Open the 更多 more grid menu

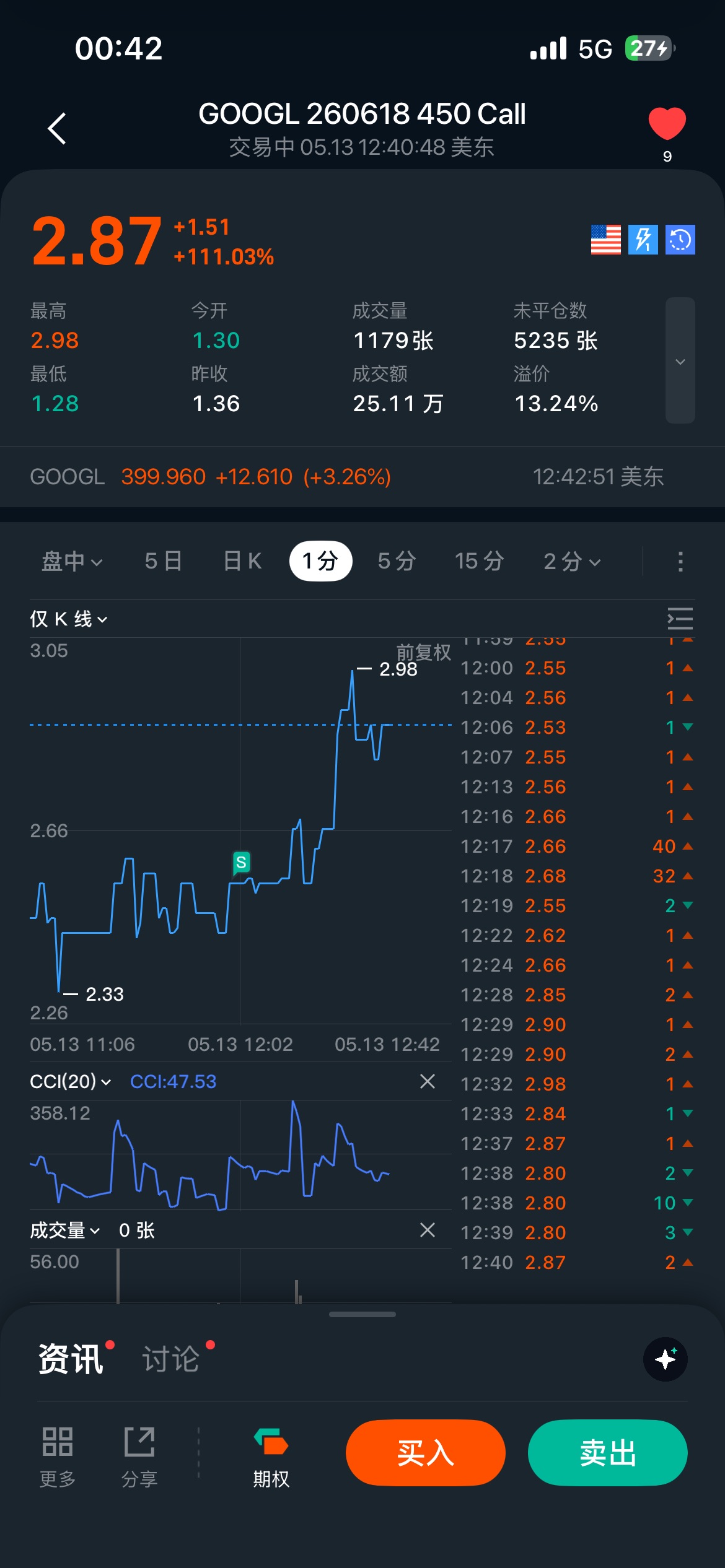(58, 1456)
